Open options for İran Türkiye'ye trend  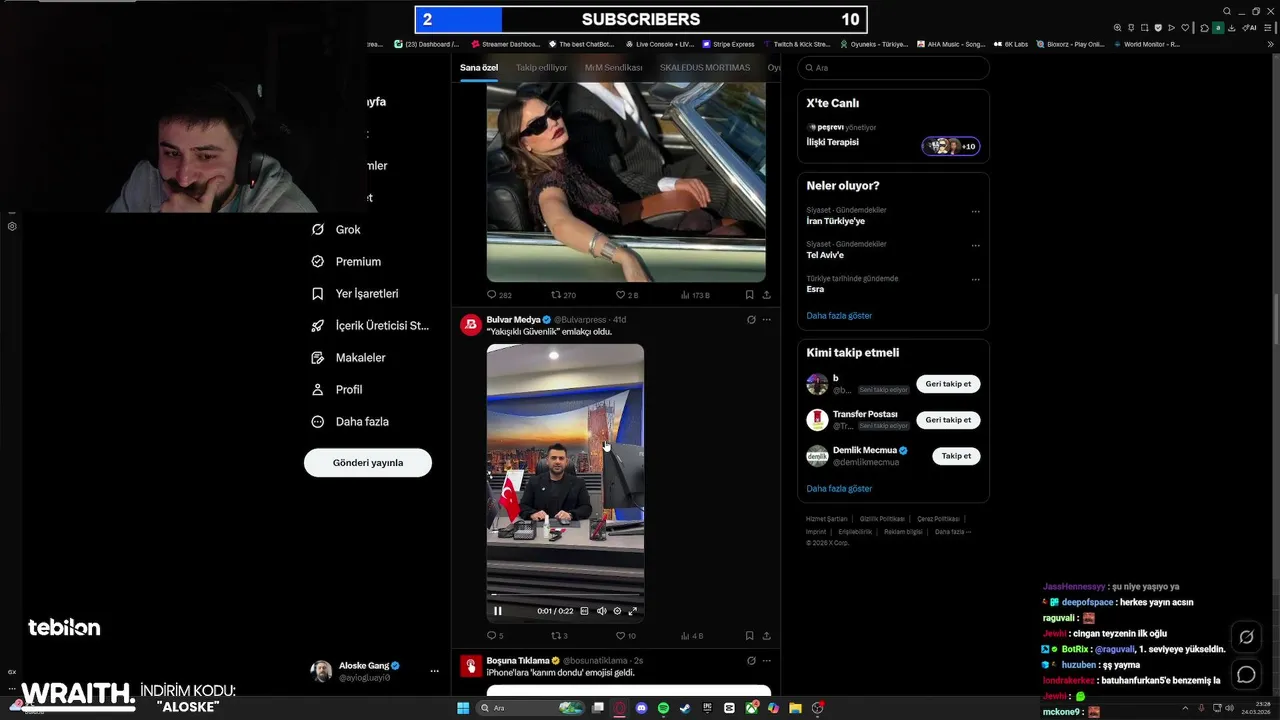point(976,212)
